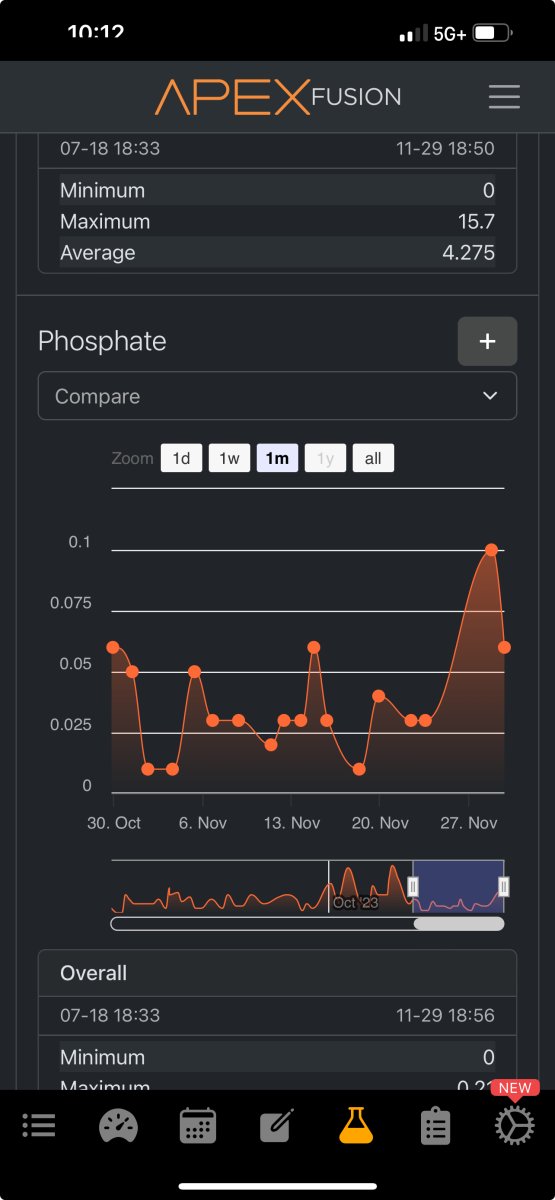Screen dimensions: 555x1200
Task: Click the Compare dropdown chevron arrow
Action: 490,396
